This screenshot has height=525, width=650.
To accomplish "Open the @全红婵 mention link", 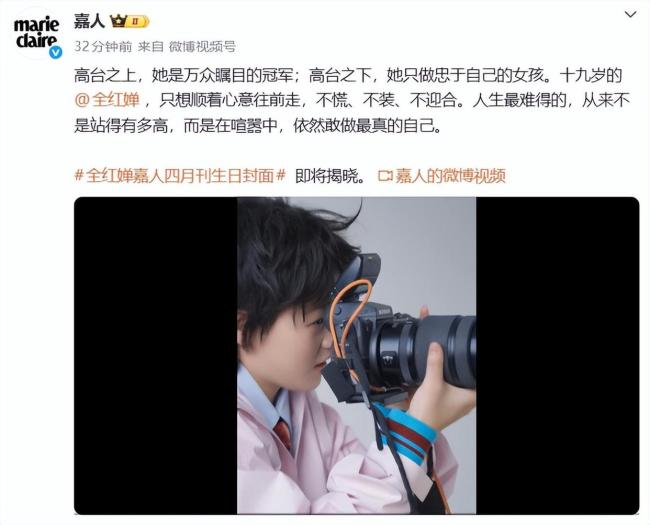I will tap(107, 101).
